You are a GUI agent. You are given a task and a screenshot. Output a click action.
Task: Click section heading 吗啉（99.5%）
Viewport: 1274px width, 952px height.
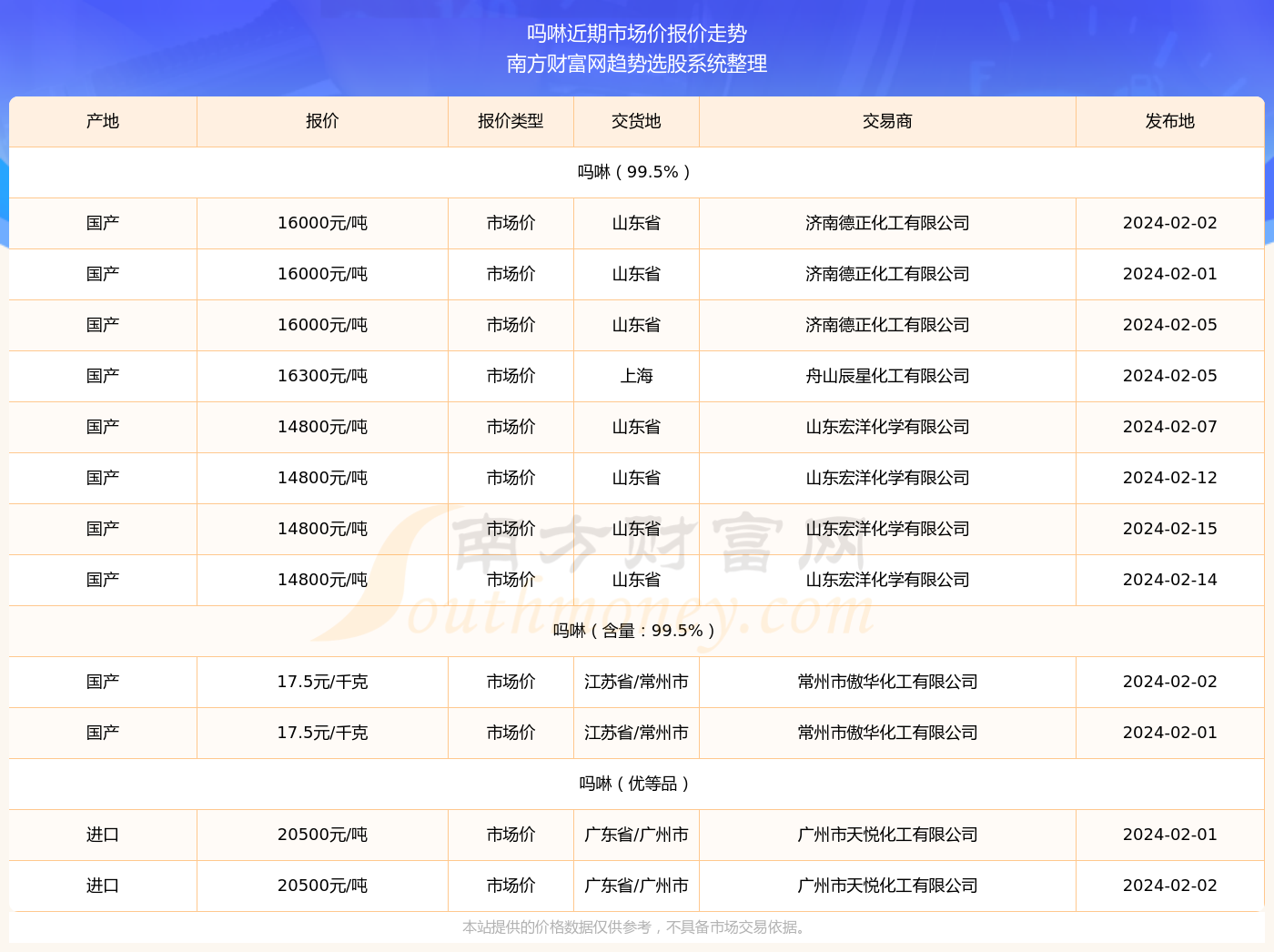(x=636, y=172)
